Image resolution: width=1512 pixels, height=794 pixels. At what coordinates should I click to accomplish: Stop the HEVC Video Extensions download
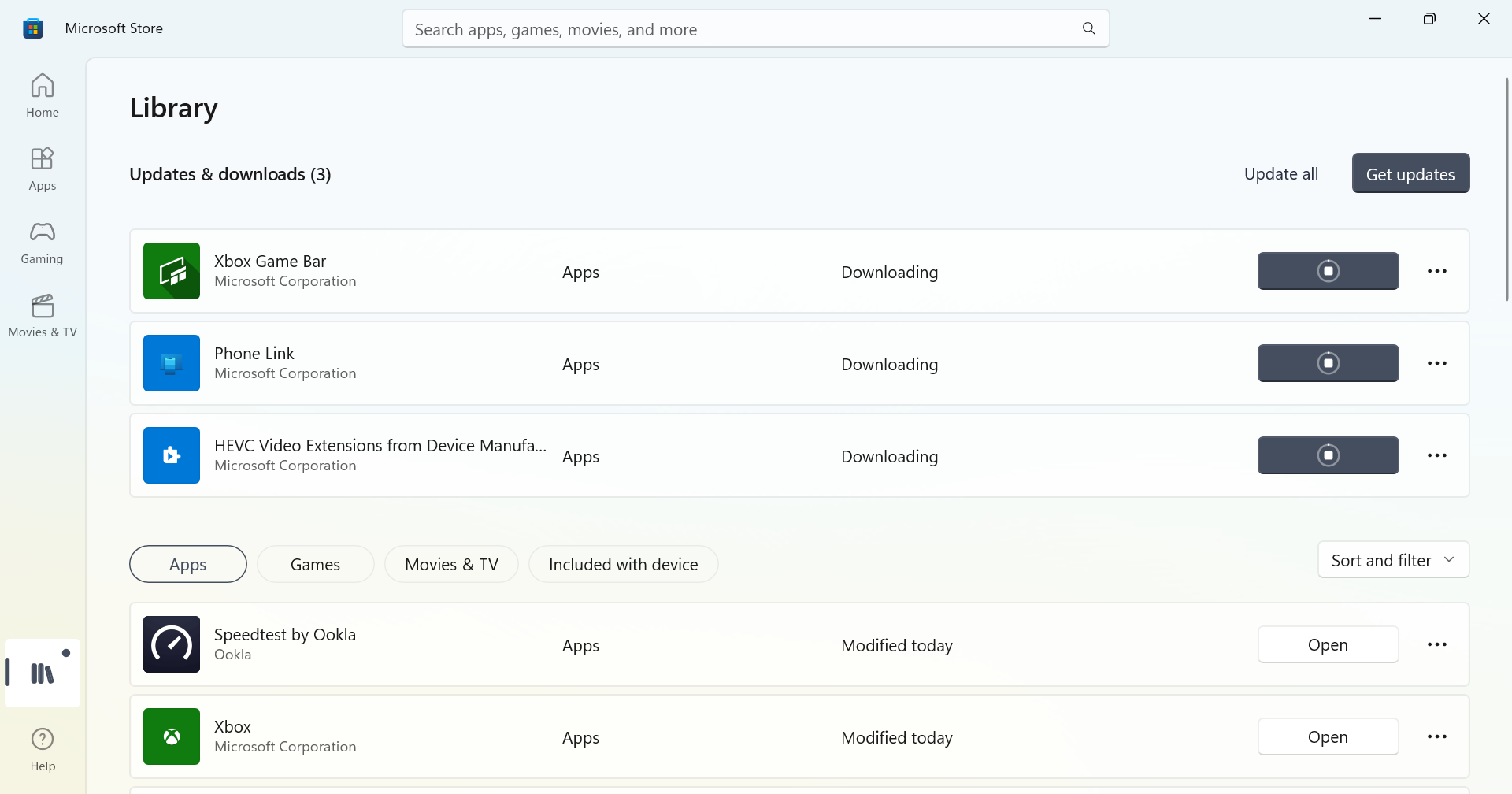pos(1329,455)
